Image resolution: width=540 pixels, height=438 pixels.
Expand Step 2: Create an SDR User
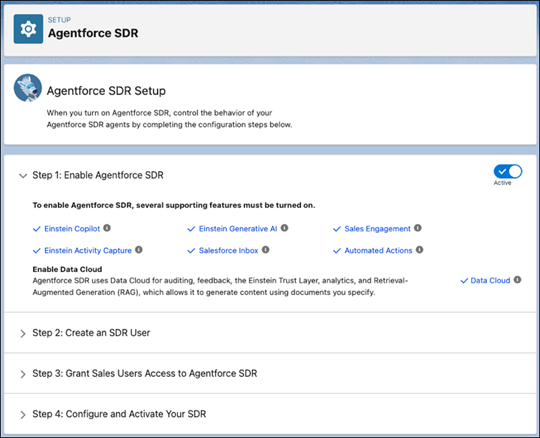pyautogui.click(x=23, y=333)
